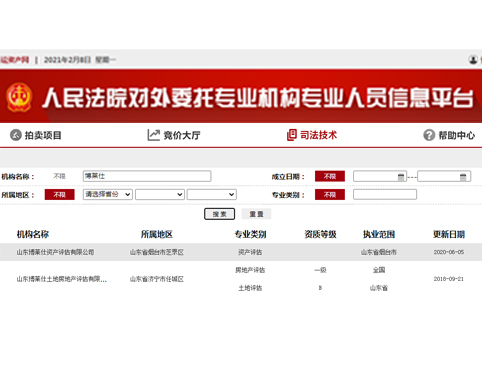The width and height of the screenshot is (482, 378).
Task: Open the calendar icon in end date field
Action: click(463, 177)
